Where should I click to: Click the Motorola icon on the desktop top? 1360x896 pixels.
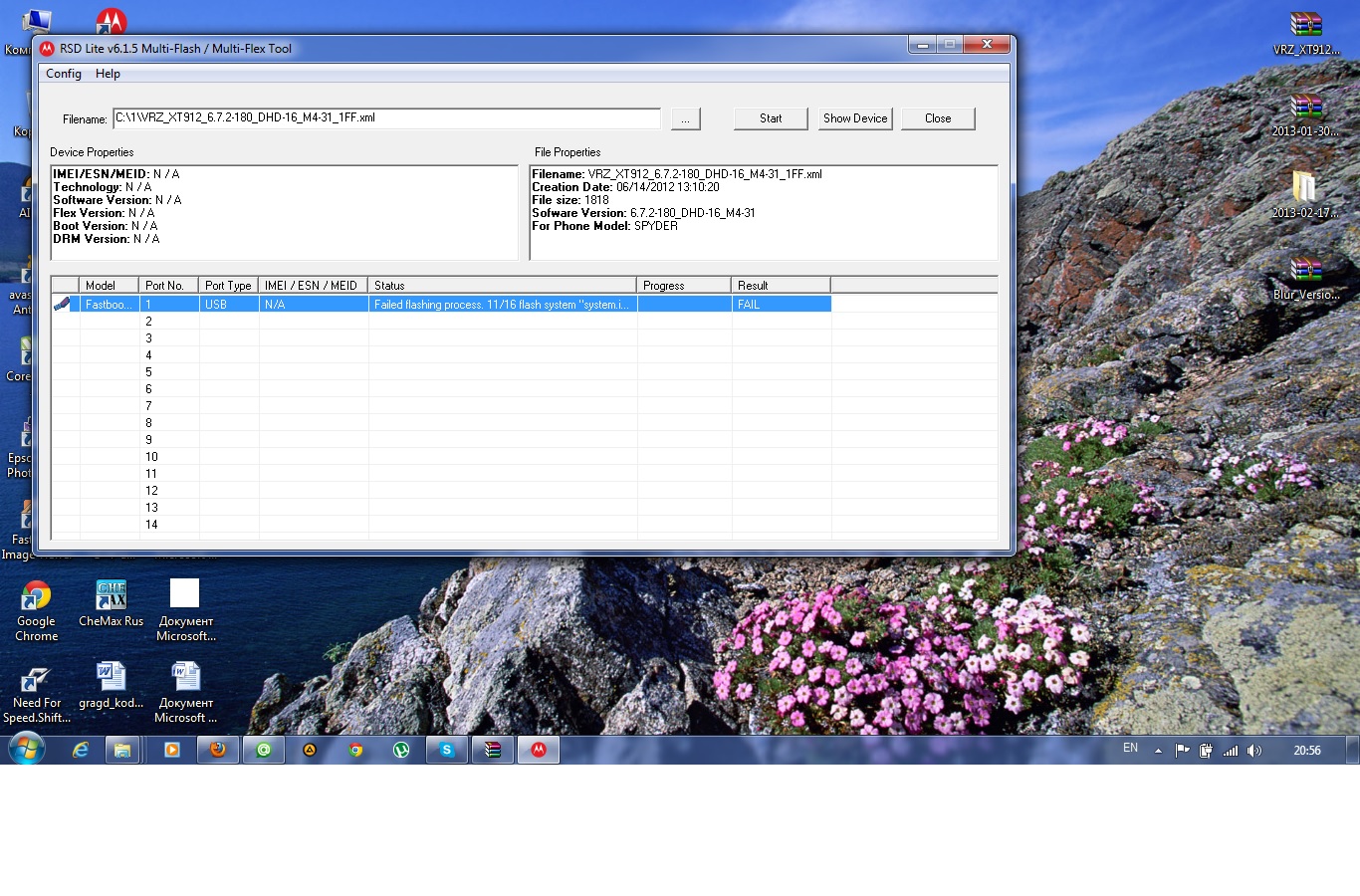112,20
